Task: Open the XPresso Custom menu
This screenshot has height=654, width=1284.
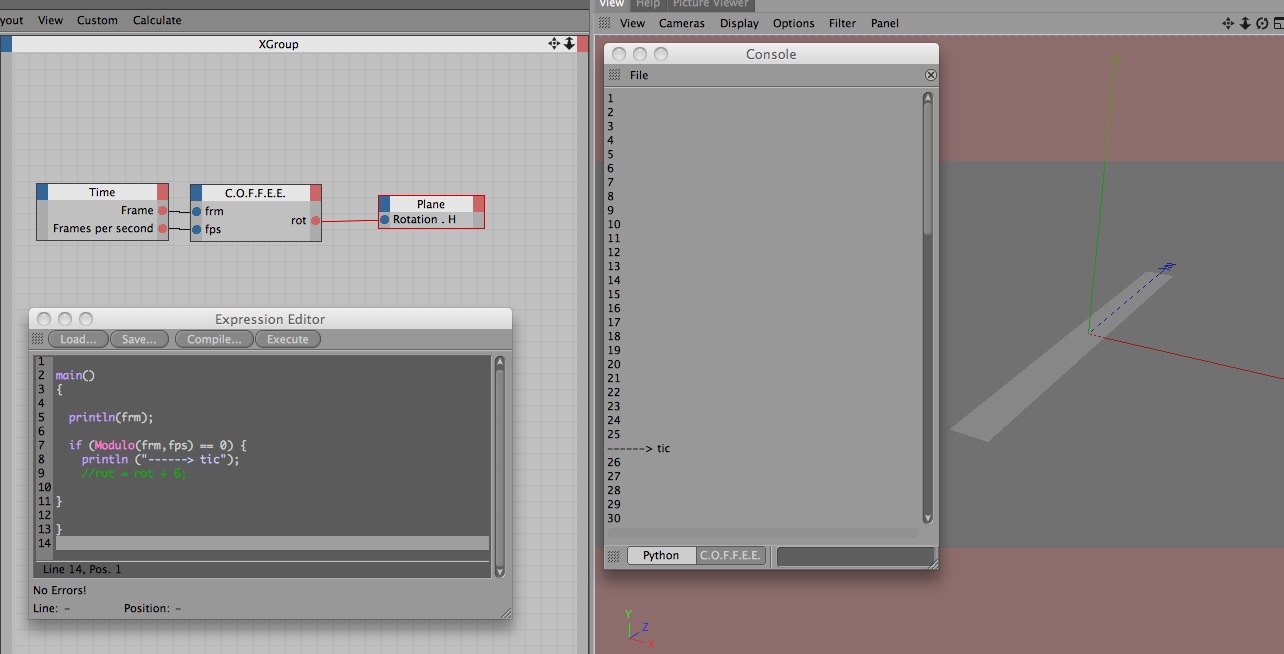Action: tap(97, 20)
